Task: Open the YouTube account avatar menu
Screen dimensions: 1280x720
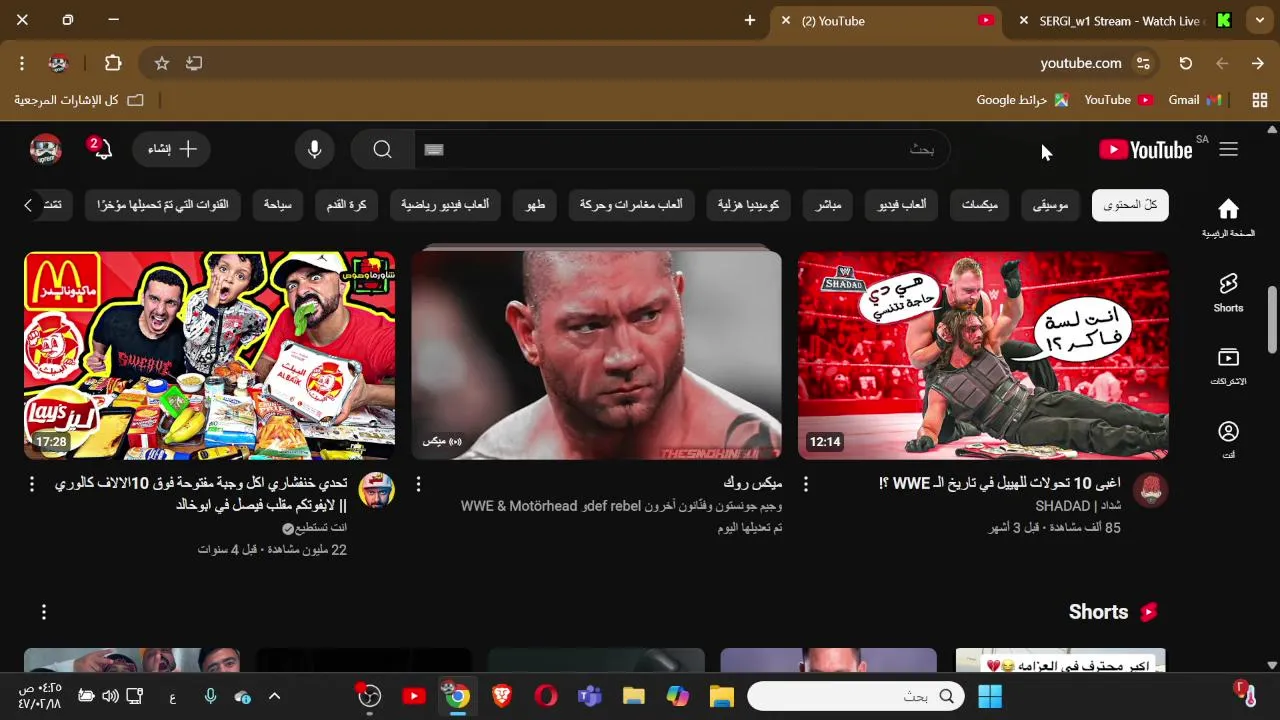Action: [x=46, y=149]
